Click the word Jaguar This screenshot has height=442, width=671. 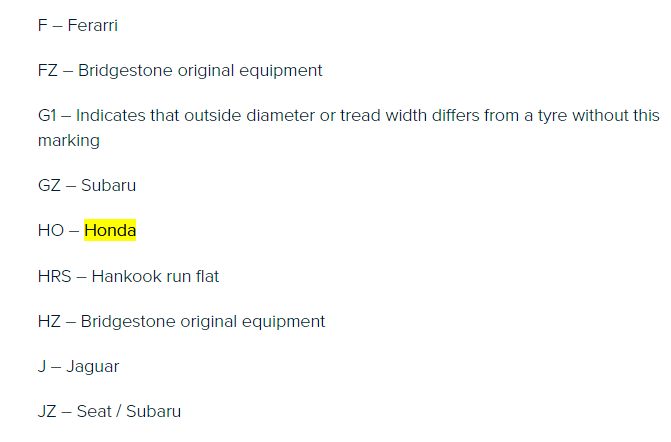click(x=92, y=367)
